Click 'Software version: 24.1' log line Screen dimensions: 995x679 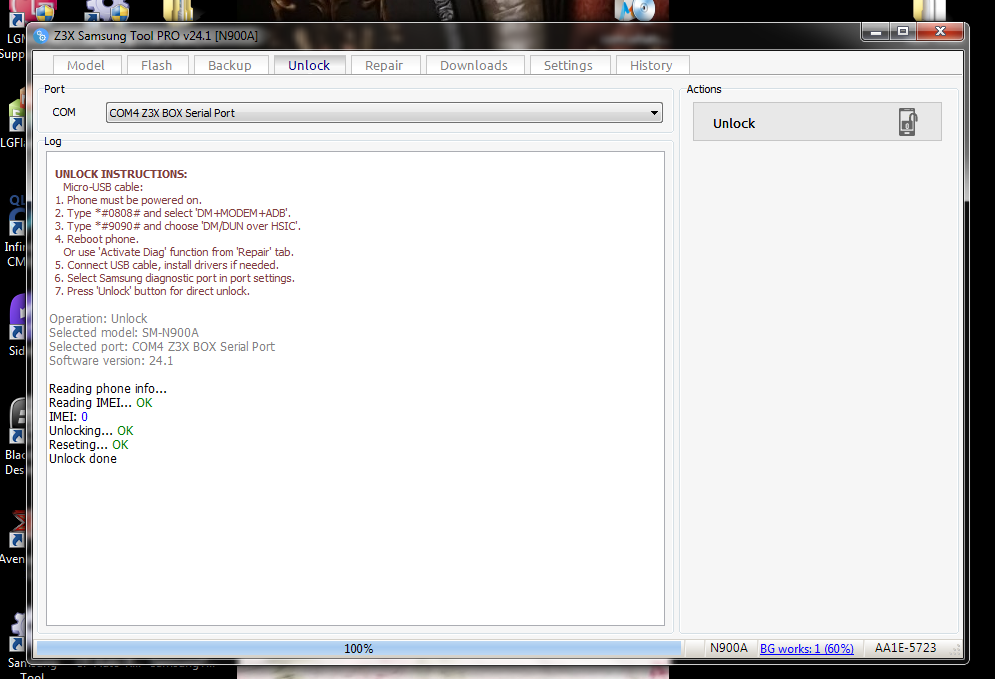click(x=111, y=360)
